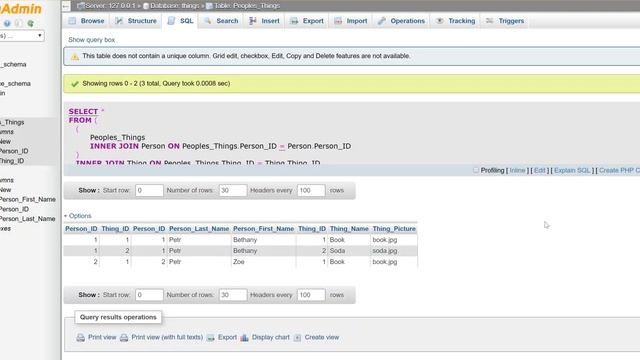This screenshot has height=360, width=640.
Task: Select Person_Last_Name in navigation sidebar
Action: [27, 219]
